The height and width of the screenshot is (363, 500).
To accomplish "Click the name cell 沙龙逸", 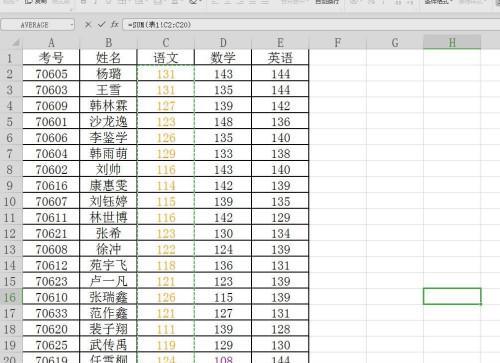I will pyautogui.click(x=108, y=122).
